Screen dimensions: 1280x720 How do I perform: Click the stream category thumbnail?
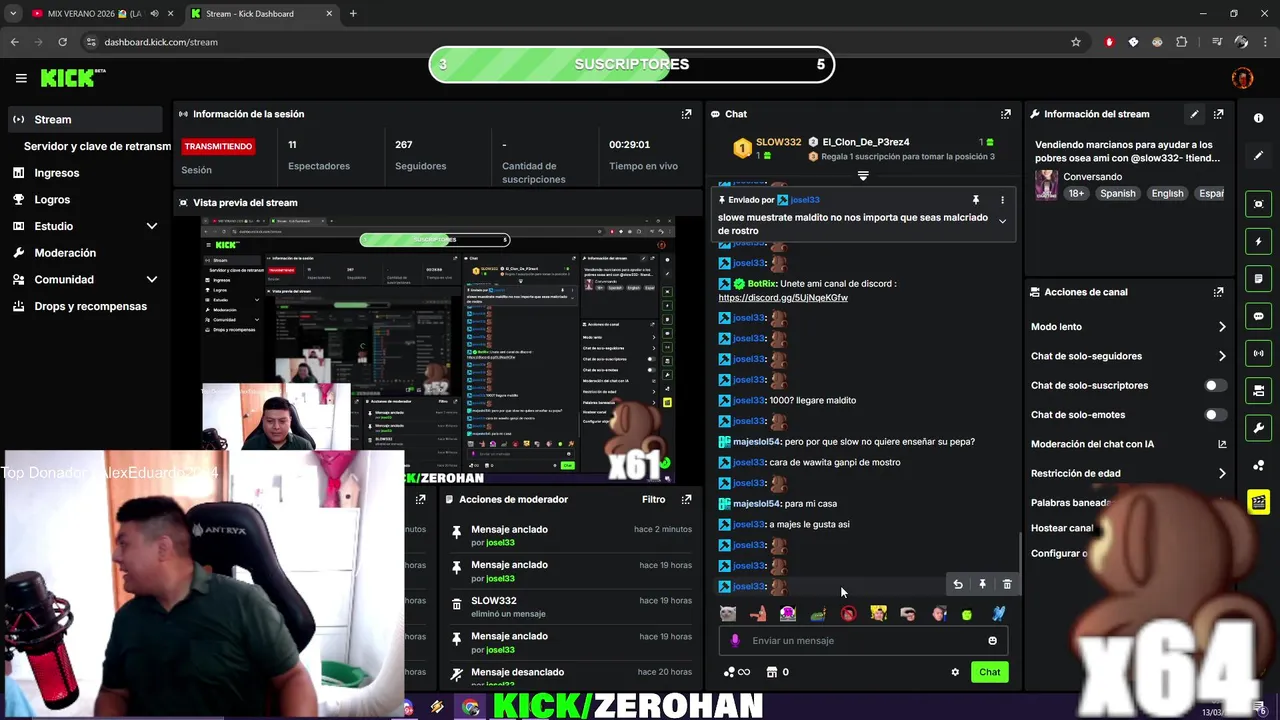coord(1046,185)
